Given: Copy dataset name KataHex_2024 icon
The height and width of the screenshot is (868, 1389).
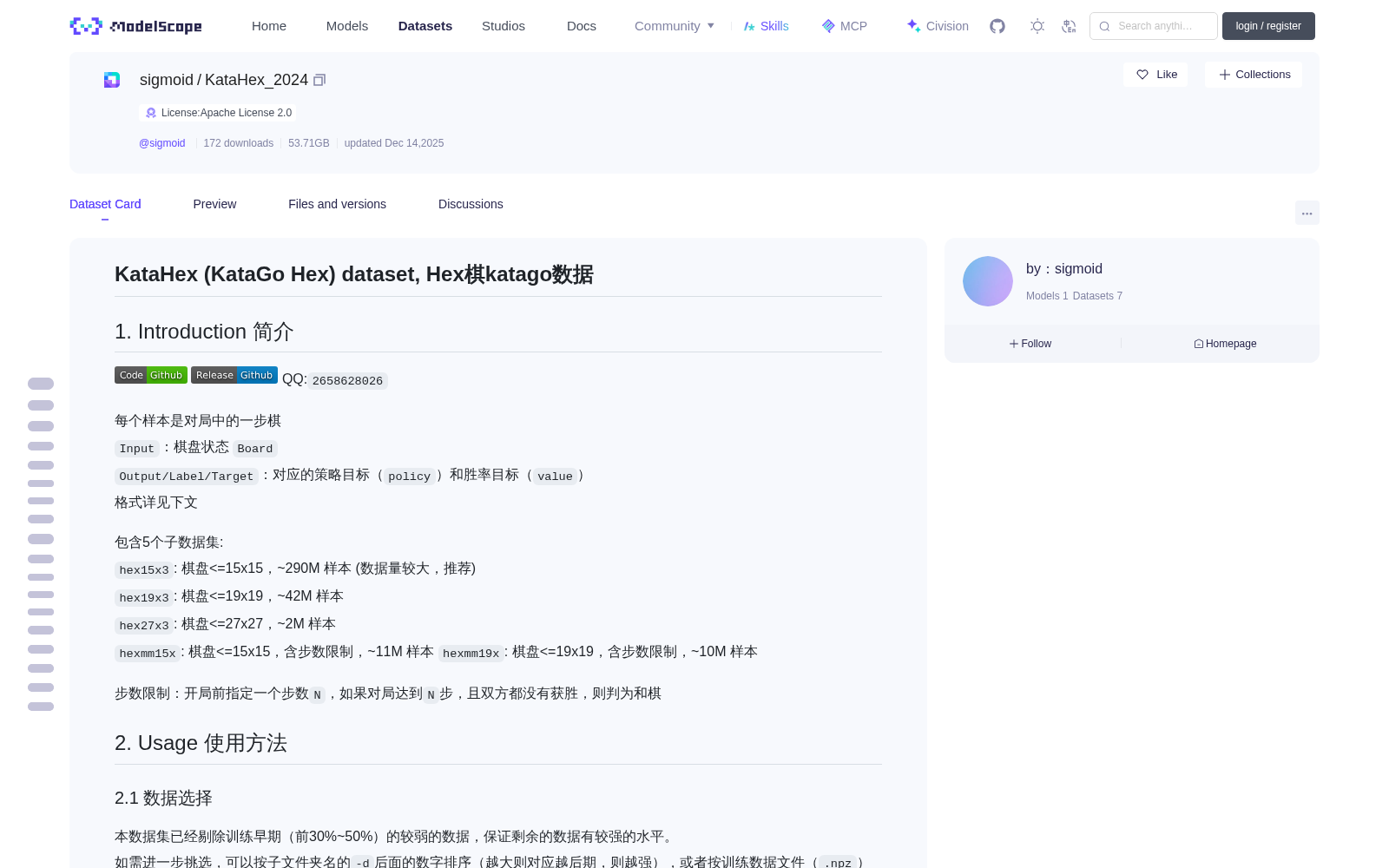Looking at the screenshot, I should point(319,80).
